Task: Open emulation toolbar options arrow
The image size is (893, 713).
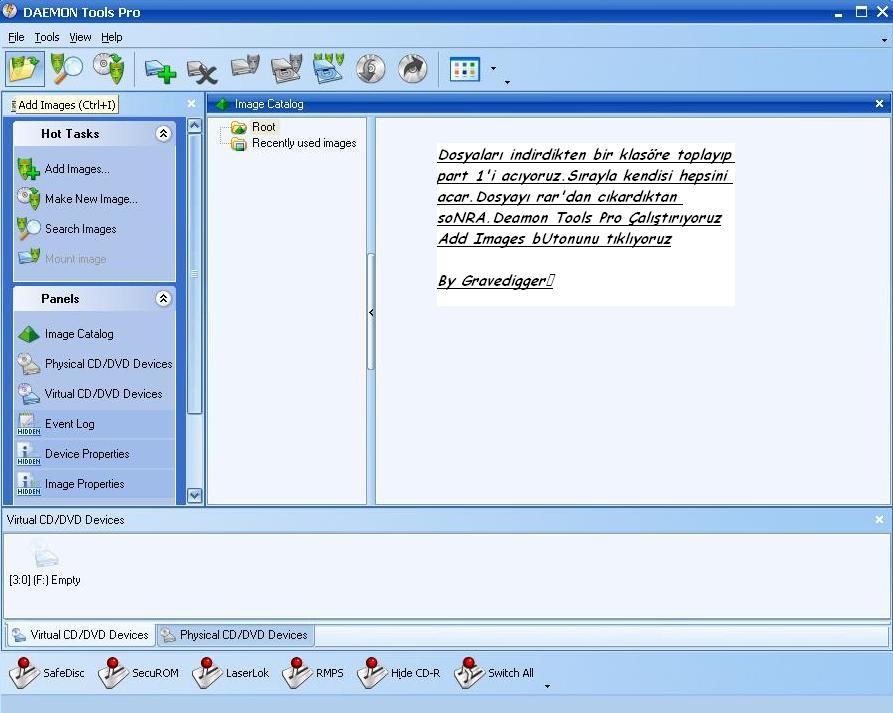Action: pyautogui.click(x=547, y=686)
